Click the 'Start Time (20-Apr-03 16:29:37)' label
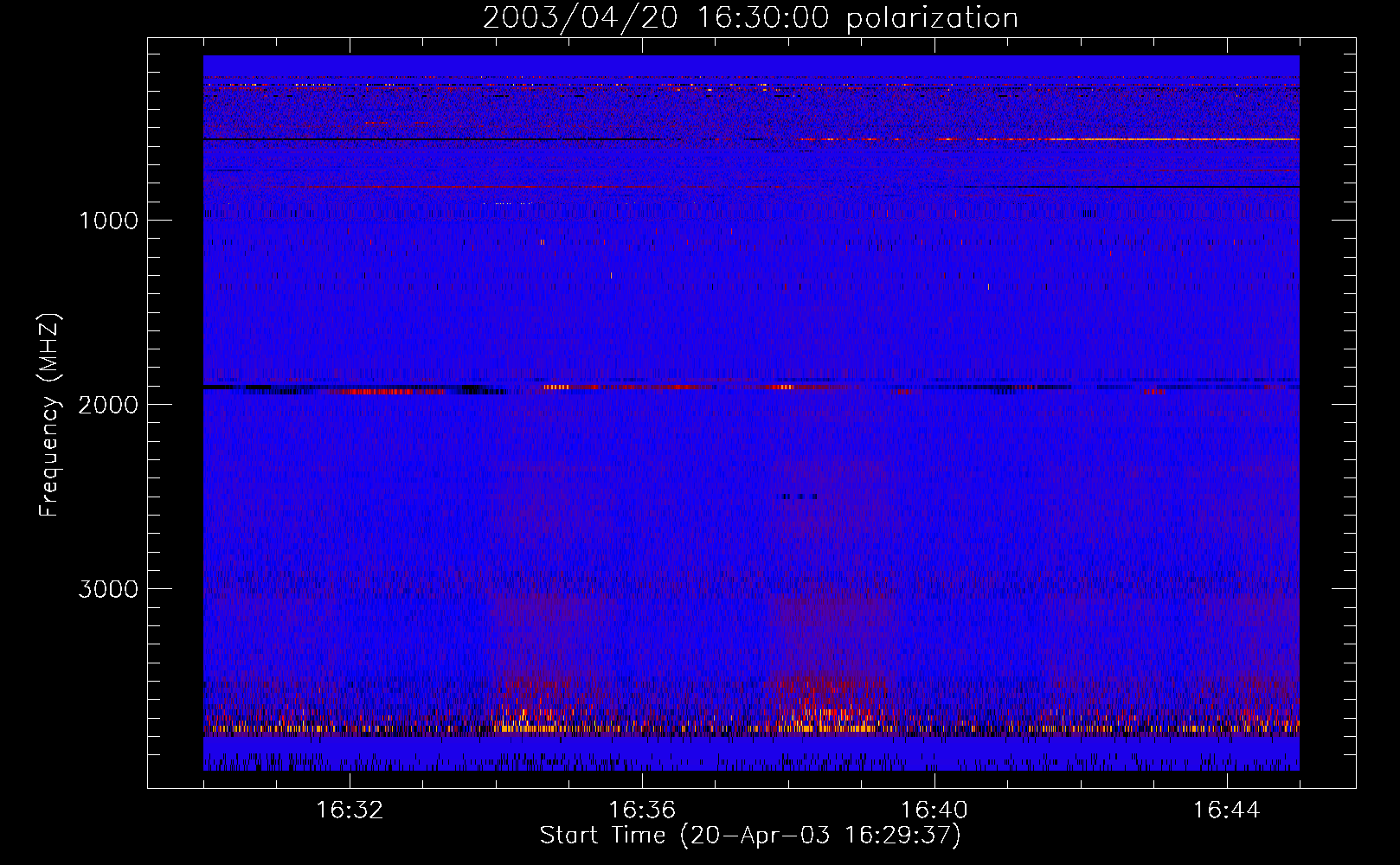This screenshot has width=1400, height=865. pyautogui.click(x=750, y=836)
